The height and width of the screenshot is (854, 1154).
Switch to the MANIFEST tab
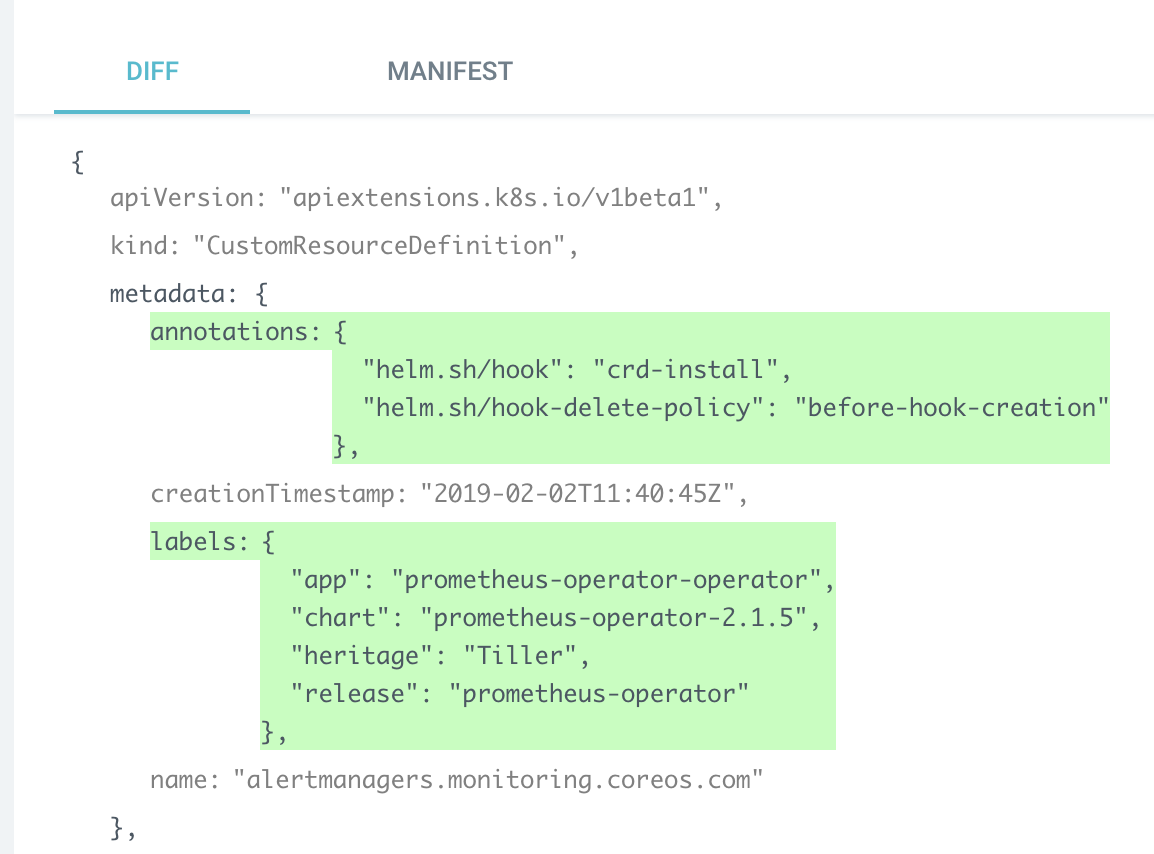point(449,71)
